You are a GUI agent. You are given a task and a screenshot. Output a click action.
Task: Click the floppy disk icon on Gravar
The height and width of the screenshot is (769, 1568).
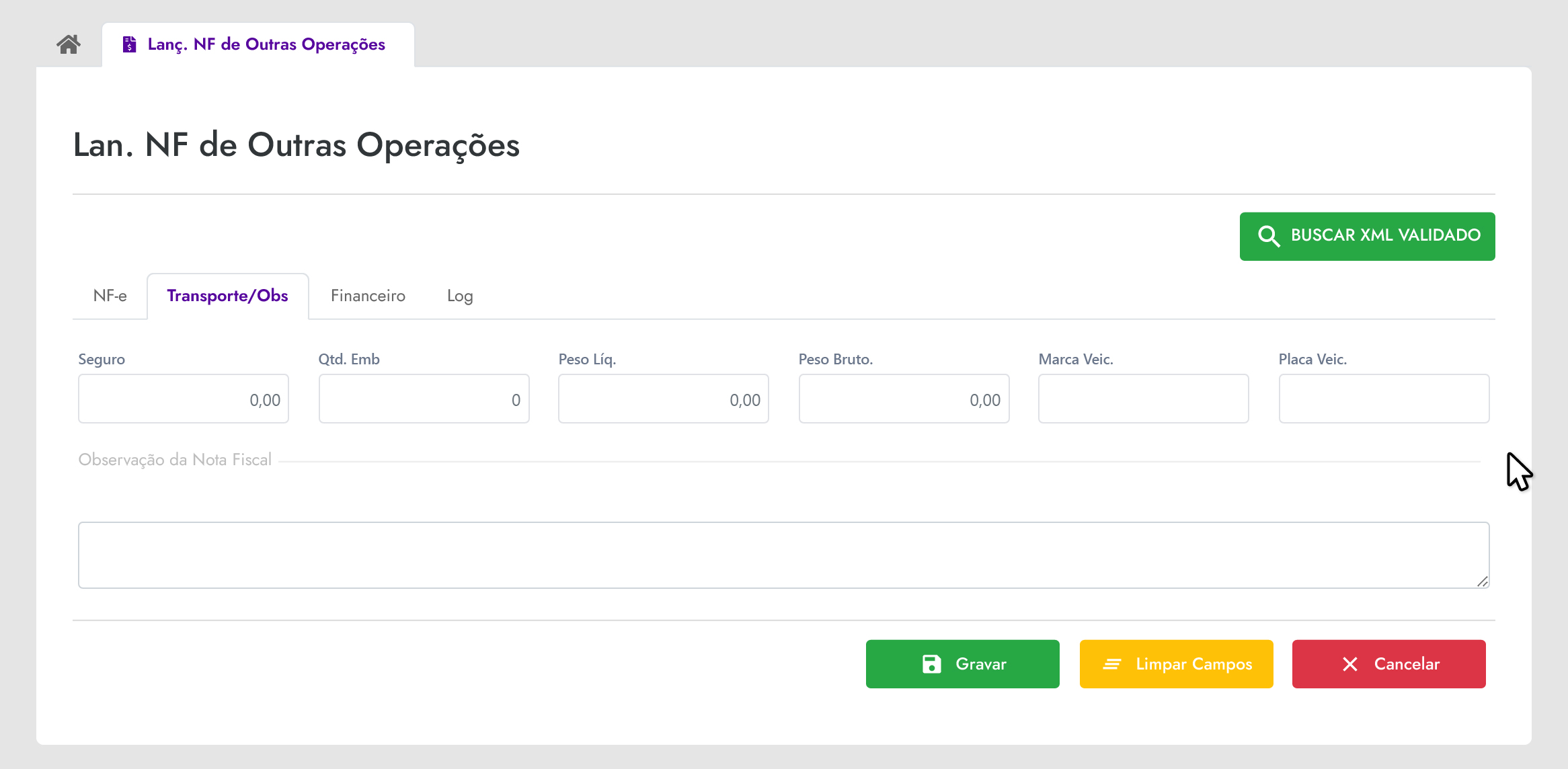[931, 664]
